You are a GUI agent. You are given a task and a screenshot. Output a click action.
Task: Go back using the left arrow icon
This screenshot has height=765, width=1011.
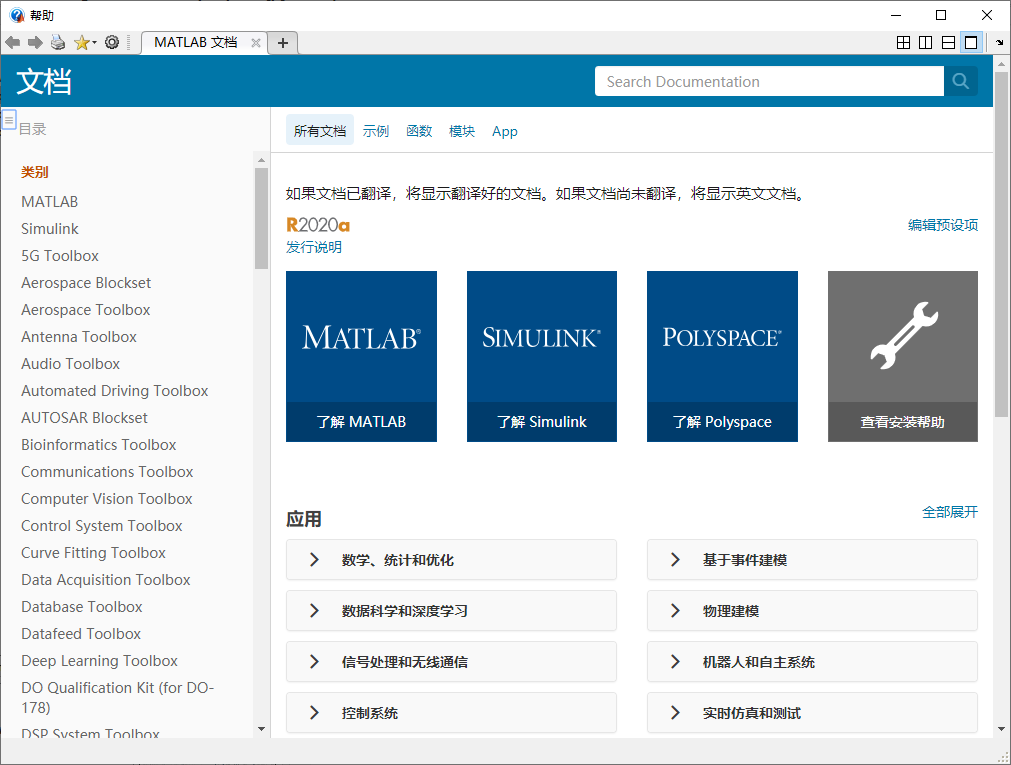pyautogui.click(x=12, y=43)
